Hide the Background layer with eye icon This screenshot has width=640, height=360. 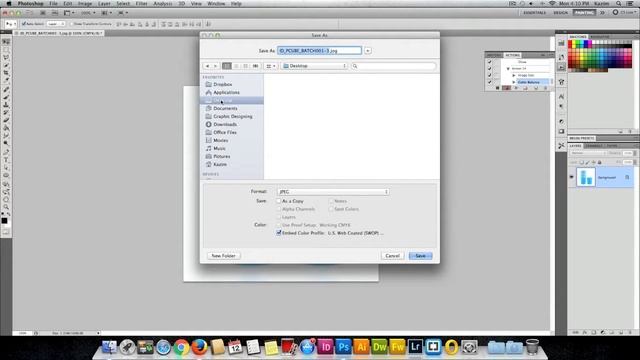tap(571, 177)
